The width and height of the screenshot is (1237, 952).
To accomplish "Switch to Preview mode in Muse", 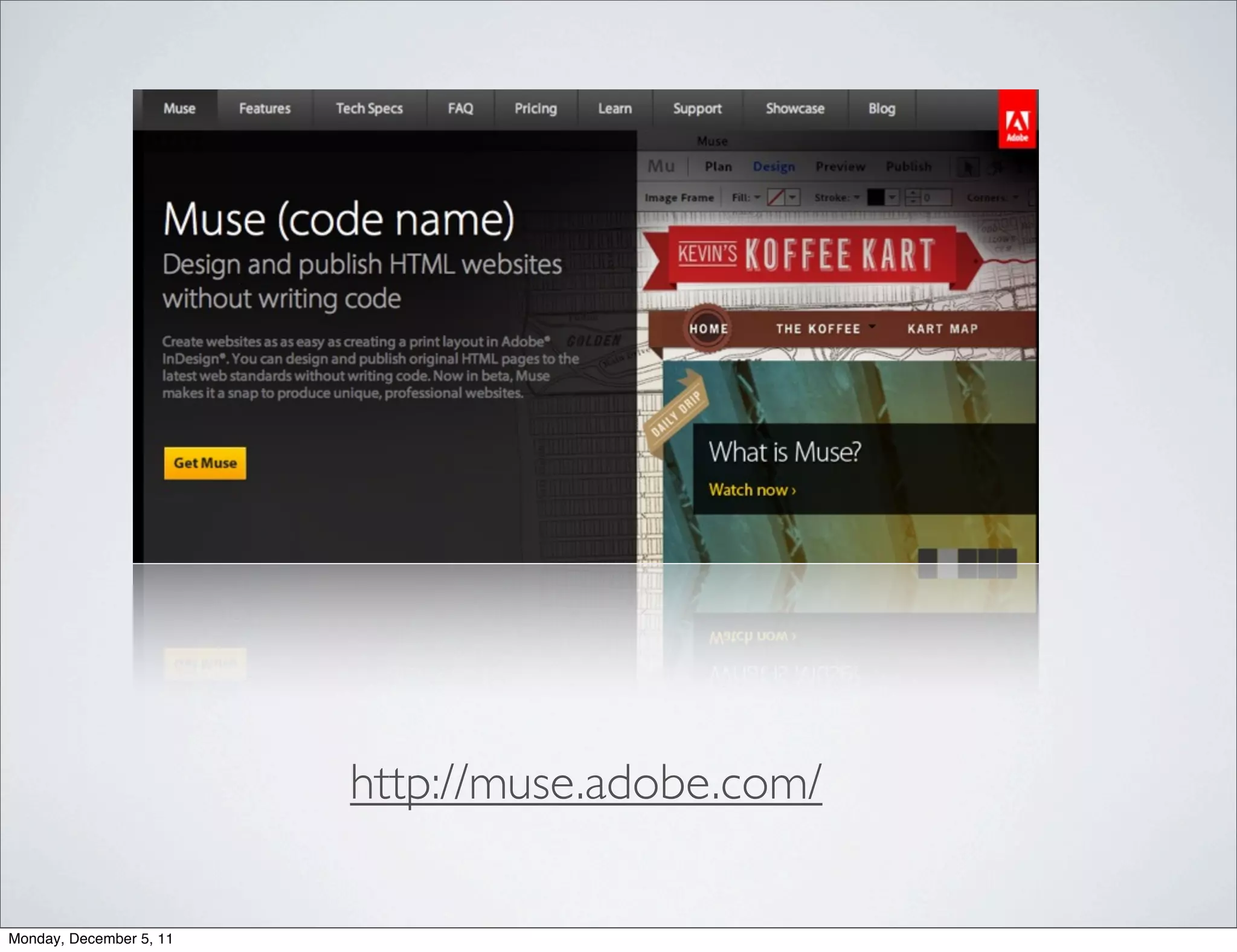I will [840, 167].
